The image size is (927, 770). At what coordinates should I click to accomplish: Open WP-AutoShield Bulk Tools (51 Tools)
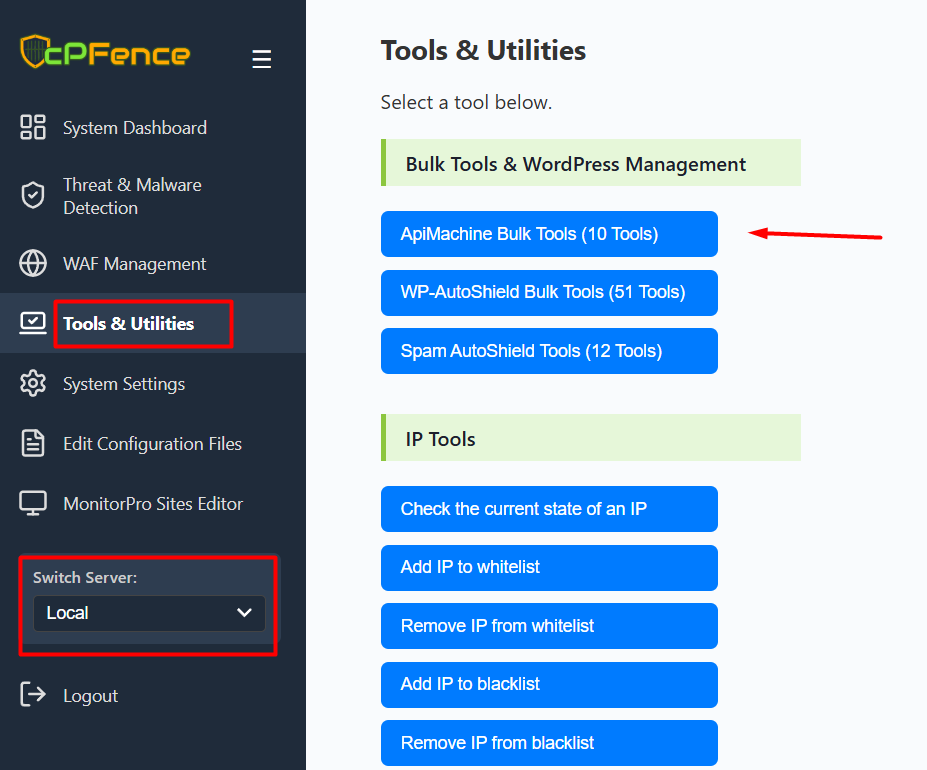pos(549,293)
